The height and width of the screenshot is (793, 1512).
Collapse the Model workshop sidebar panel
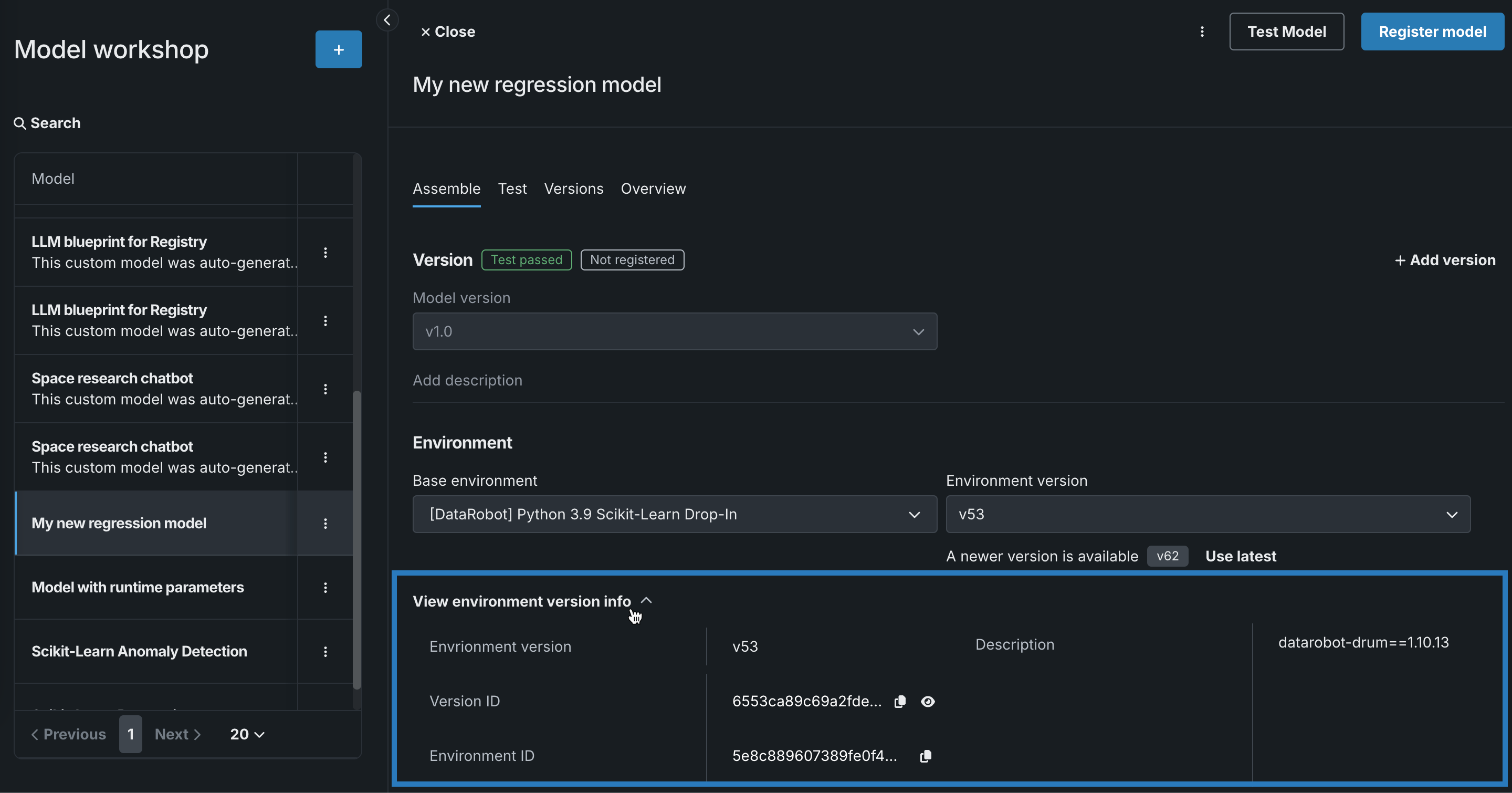pyautogui.click(x=387, y=20)
